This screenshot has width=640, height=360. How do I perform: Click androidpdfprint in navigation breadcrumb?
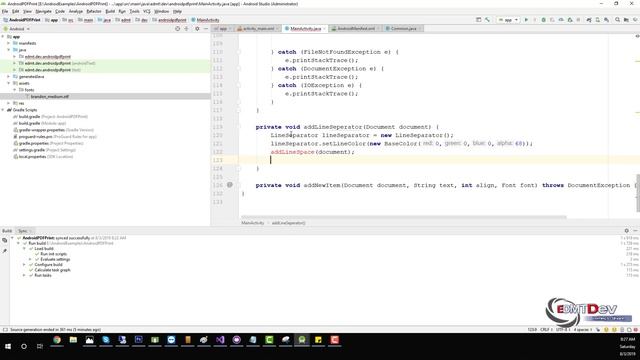(169, 20)
